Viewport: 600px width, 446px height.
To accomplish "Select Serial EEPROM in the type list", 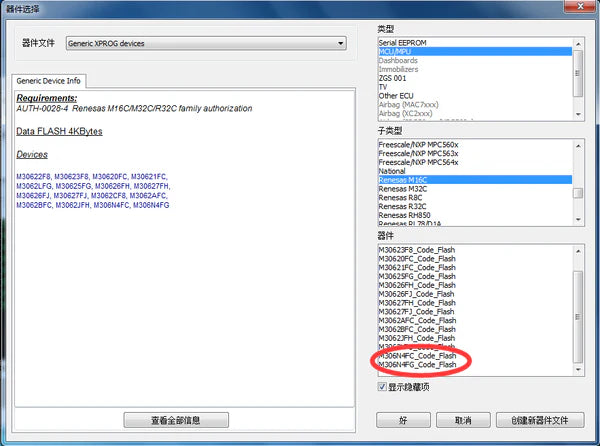I will click(475, 42).
